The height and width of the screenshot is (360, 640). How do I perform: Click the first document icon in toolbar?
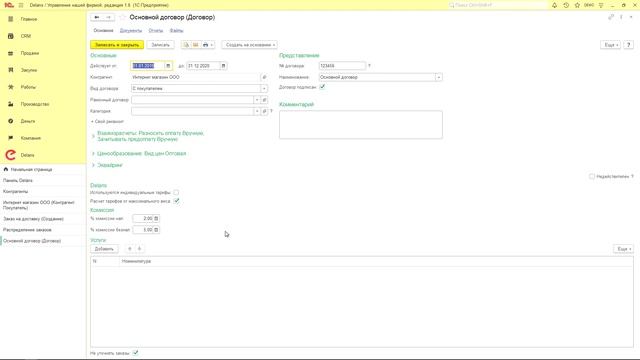pos(186,45)
